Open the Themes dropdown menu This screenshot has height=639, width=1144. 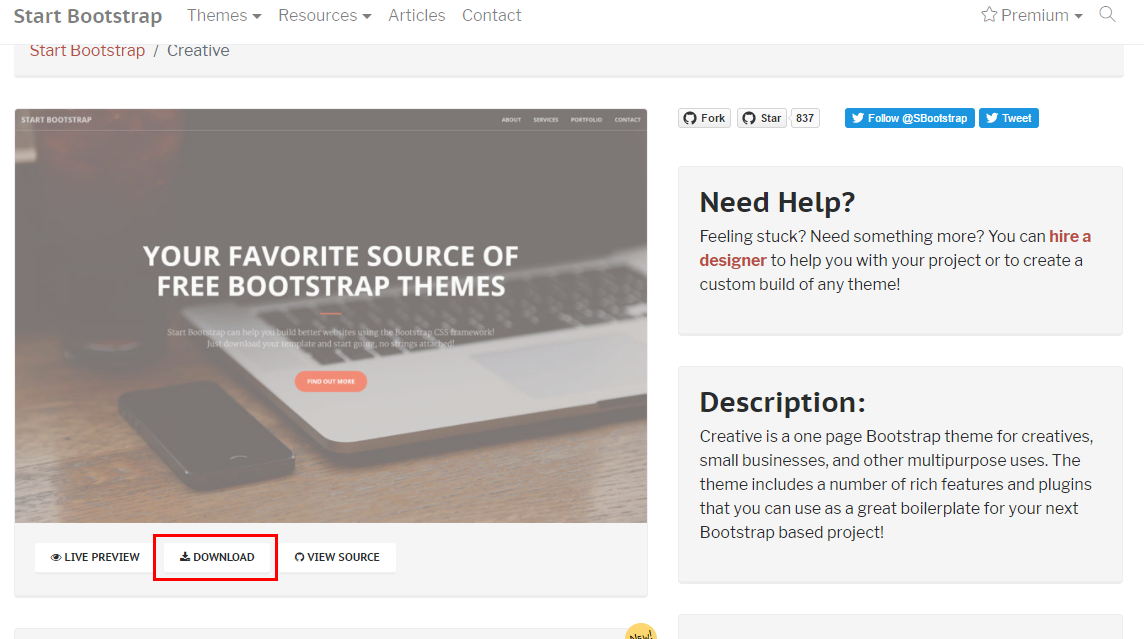(x=223, y=15)
